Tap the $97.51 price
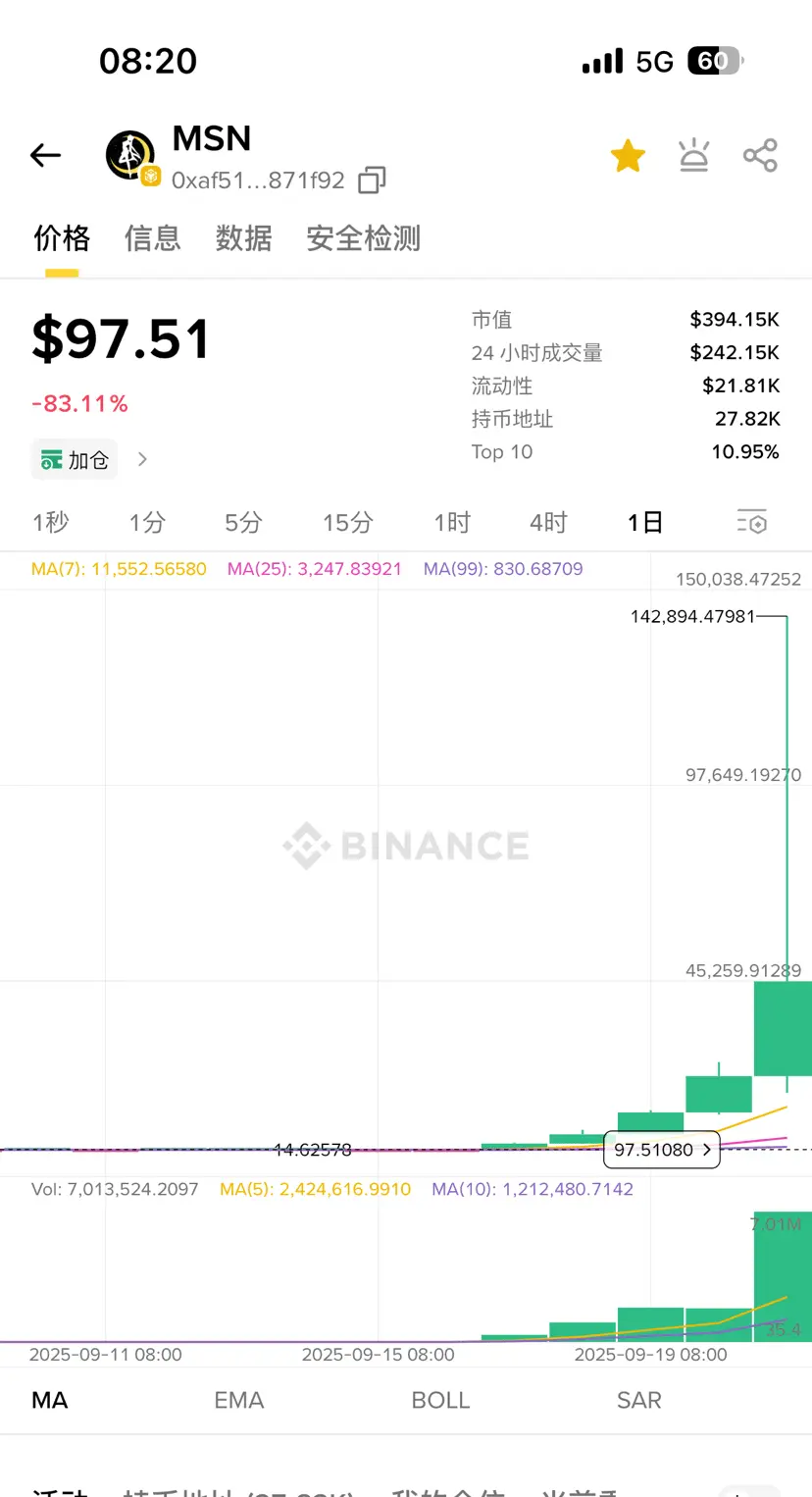Screen dimensions: 812x1497 point(122,339)
